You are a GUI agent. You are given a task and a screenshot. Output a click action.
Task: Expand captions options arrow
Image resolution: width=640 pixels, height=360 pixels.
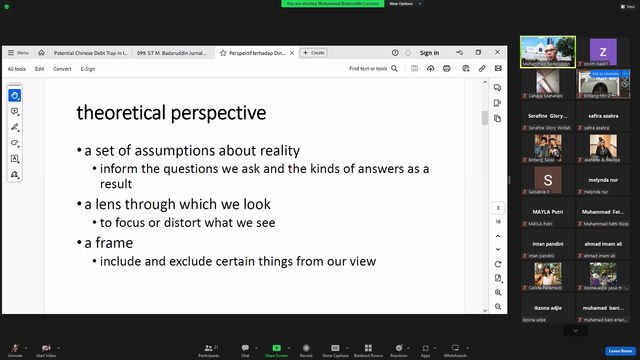click(x=347, y=348)
